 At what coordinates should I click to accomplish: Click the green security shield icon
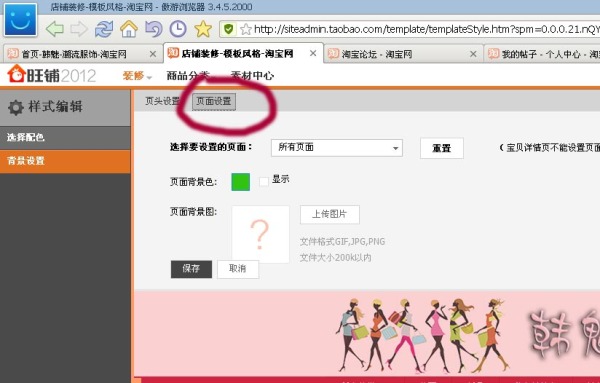[x=228, y=29]
